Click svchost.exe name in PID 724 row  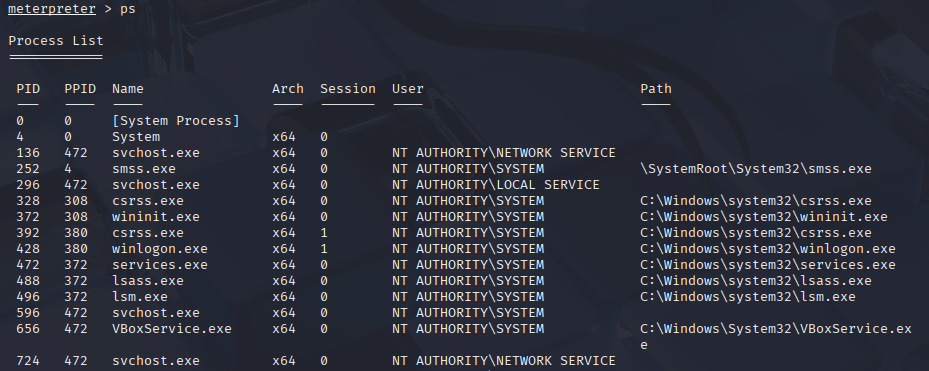[156, 361]
